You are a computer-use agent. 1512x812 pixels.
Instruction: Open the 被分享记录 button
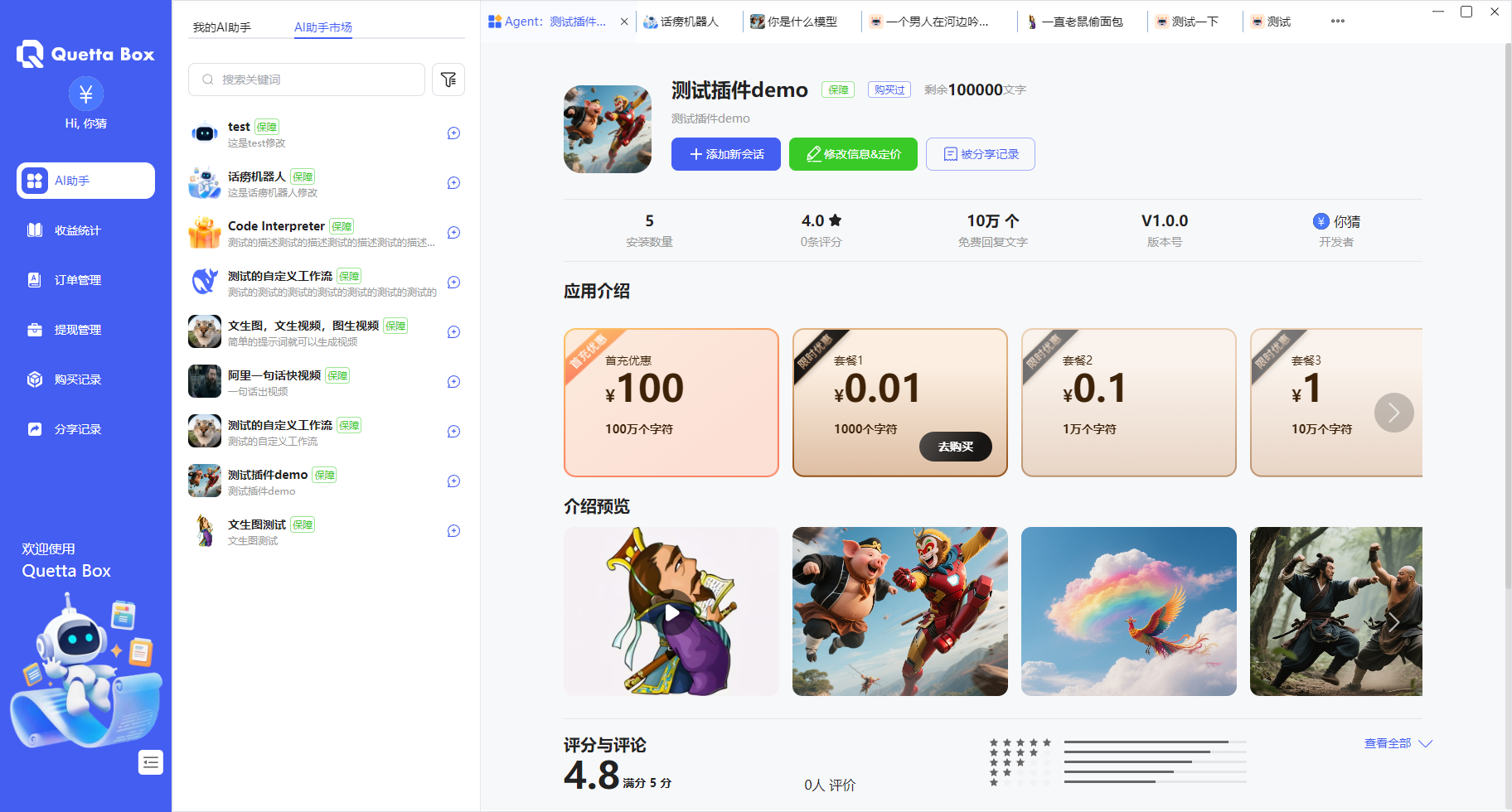coord(981,154)
